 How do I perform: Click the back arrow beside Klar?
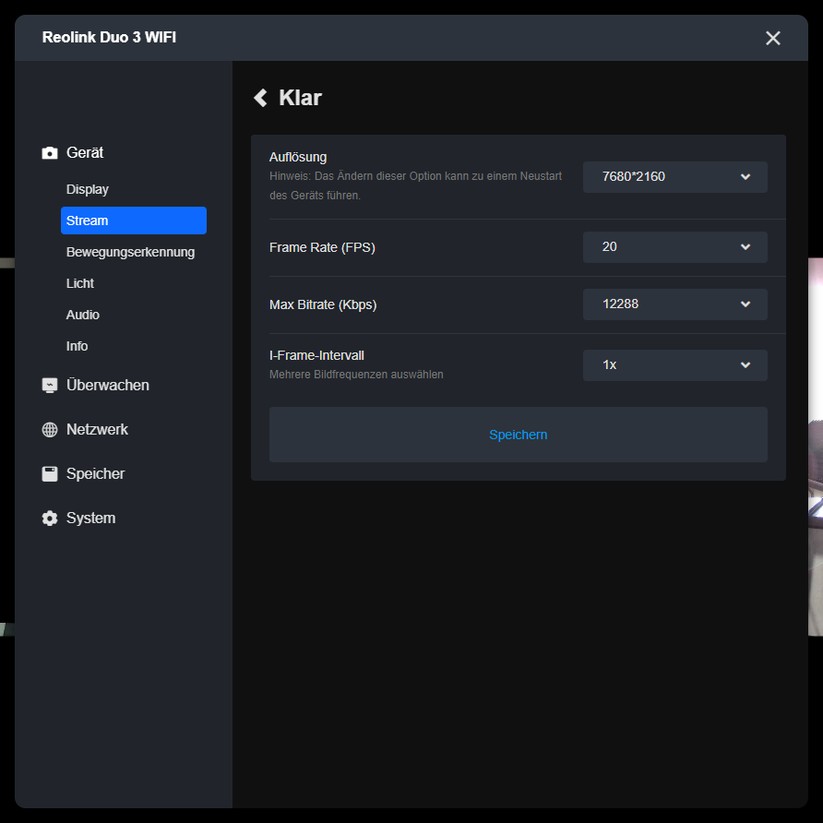[x=262, y=97]
